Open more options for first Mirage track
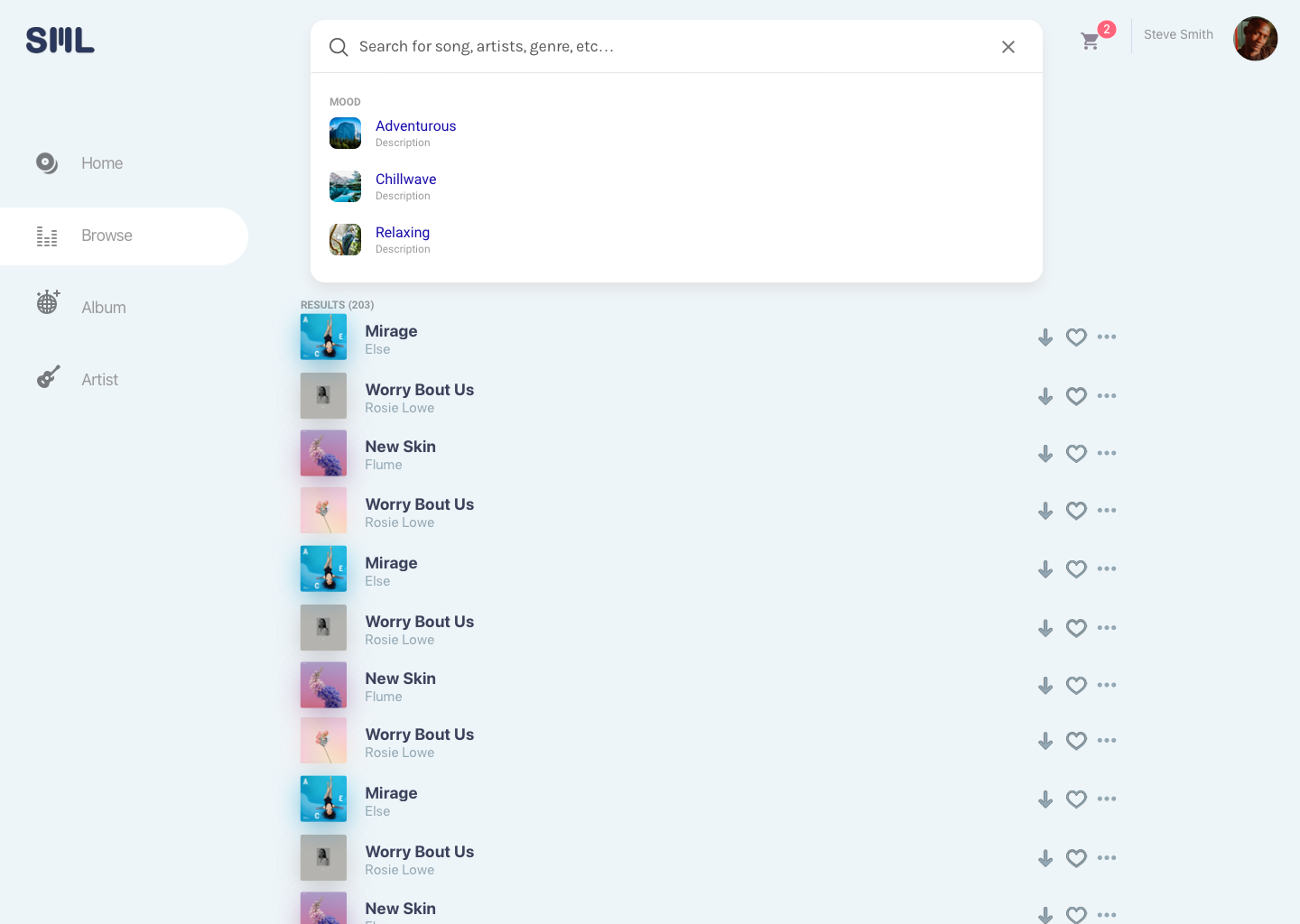Screen dimensions: 1300x924 click(x=1107, y=337)
